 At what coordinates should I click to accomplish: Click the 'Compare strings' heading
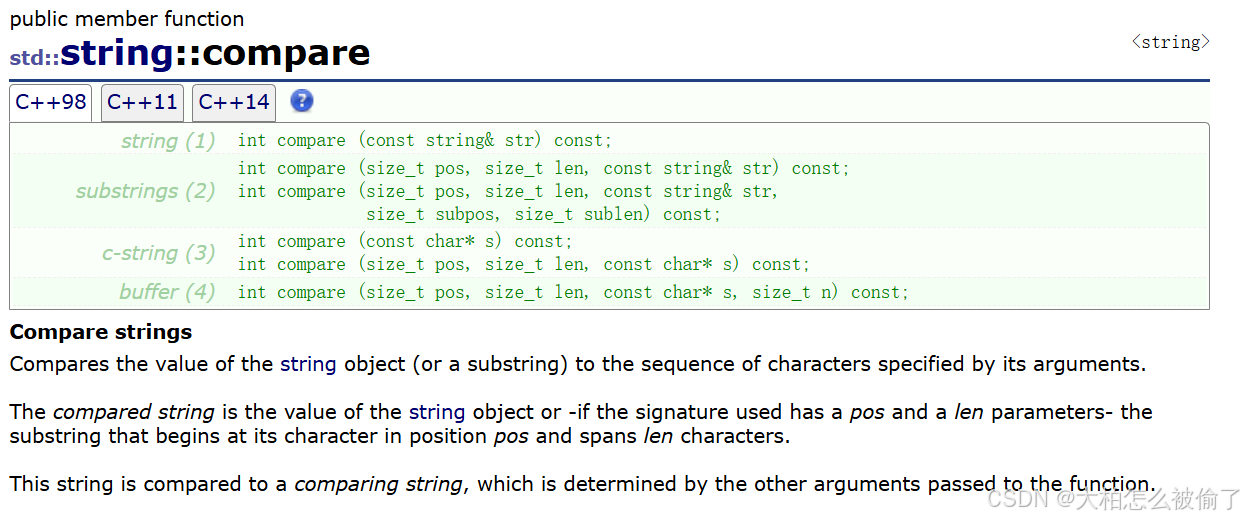click(x=101, y=332)
